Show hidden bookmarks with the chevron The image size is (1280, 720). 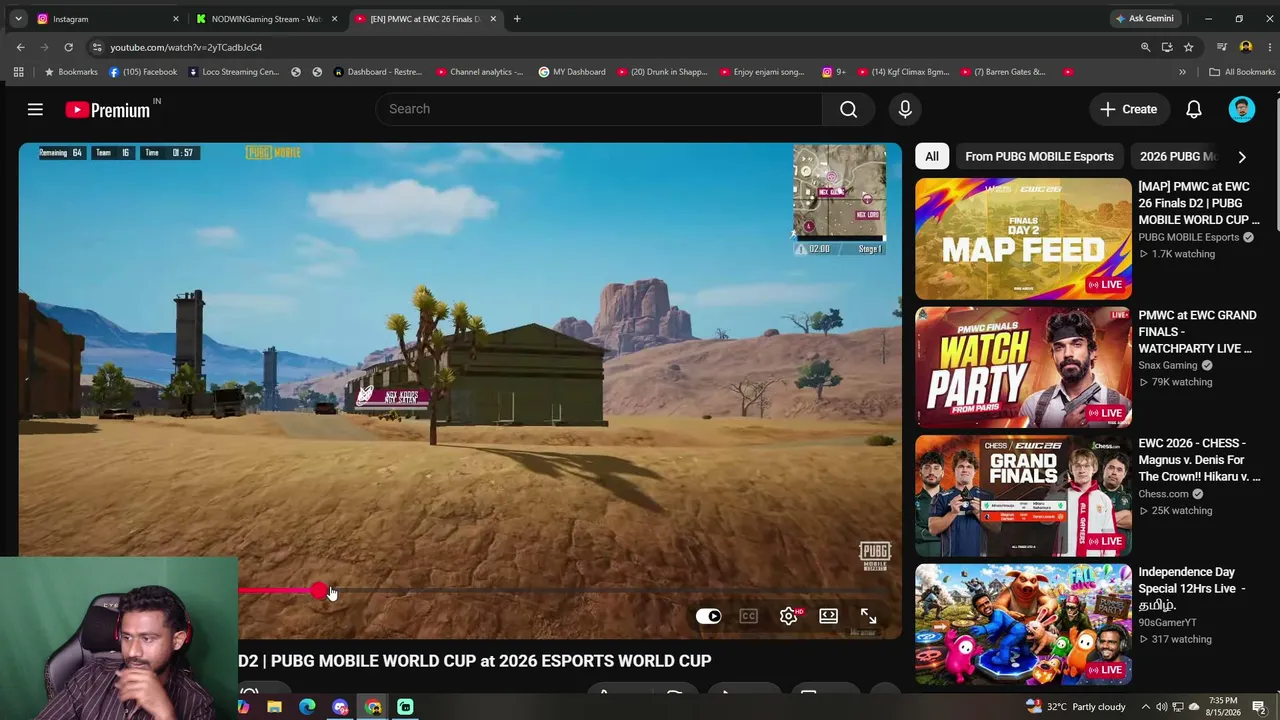(x=1182, y=72)
